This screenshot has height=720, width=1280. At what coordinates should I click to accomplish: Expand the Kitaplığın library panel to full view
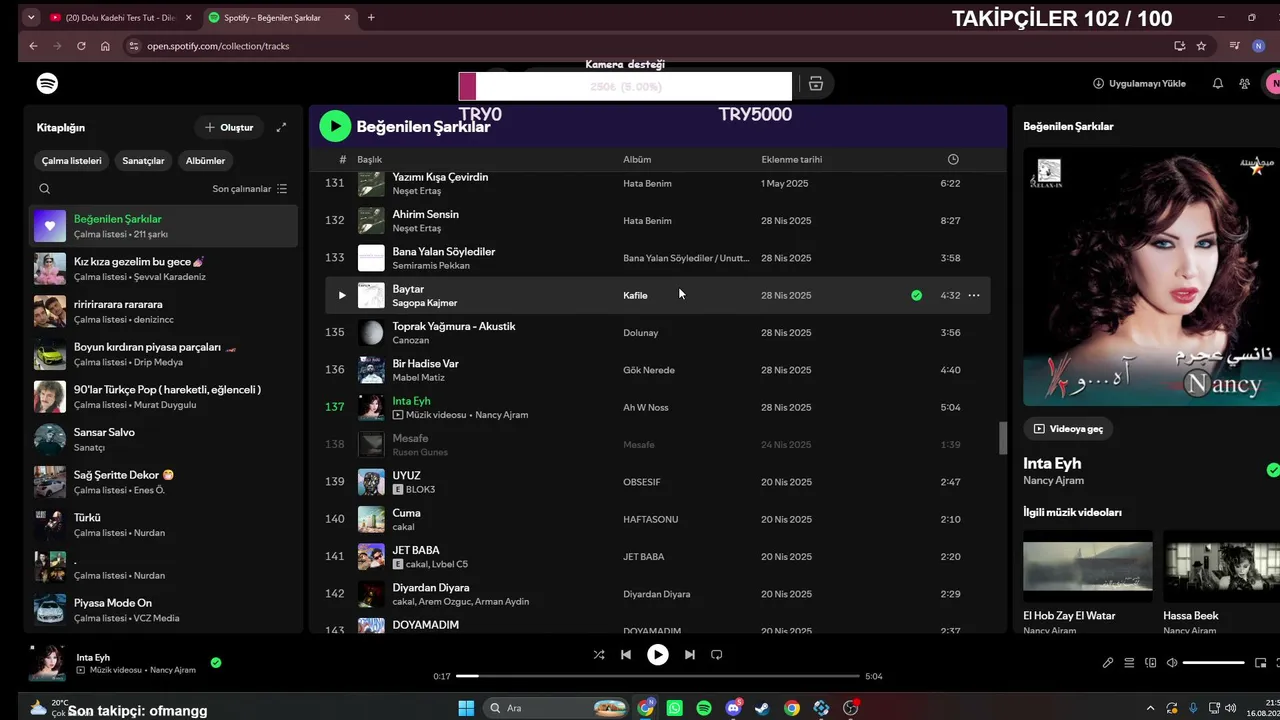tap(281, 127)
